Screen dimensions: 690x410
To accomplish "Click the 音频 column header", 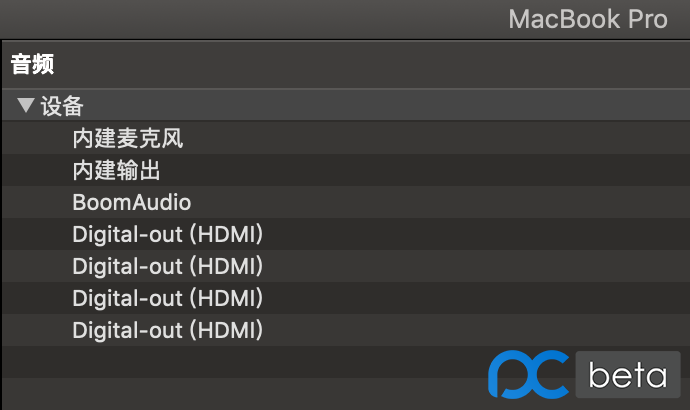I will coord(32,65).
